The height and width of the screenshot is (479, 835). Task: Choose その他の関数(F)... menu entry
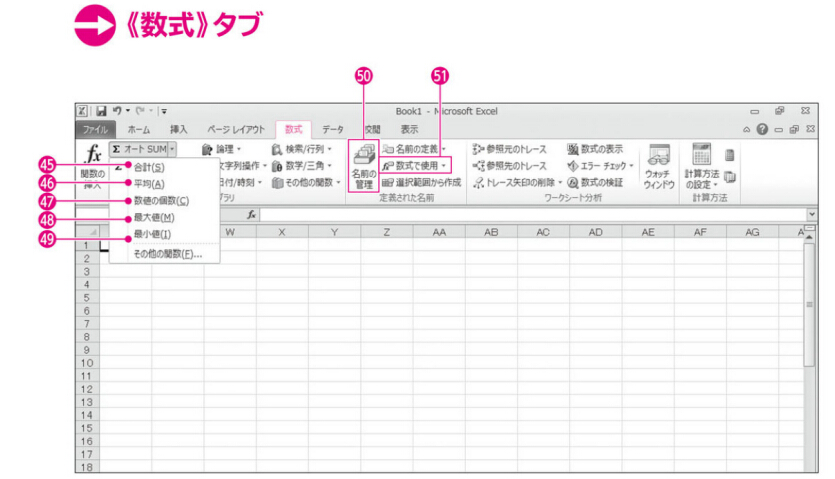pyautogui.click(x=165, y=254)
